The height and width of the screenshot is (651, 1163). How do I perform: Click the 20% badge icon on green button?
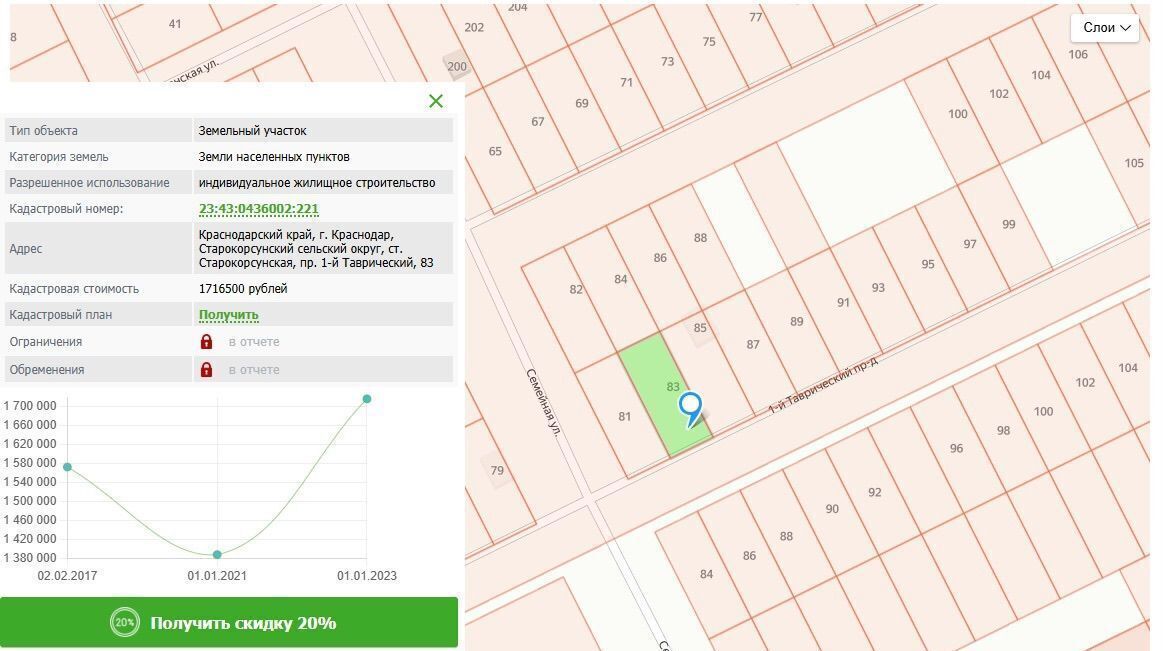pos(125,623)
